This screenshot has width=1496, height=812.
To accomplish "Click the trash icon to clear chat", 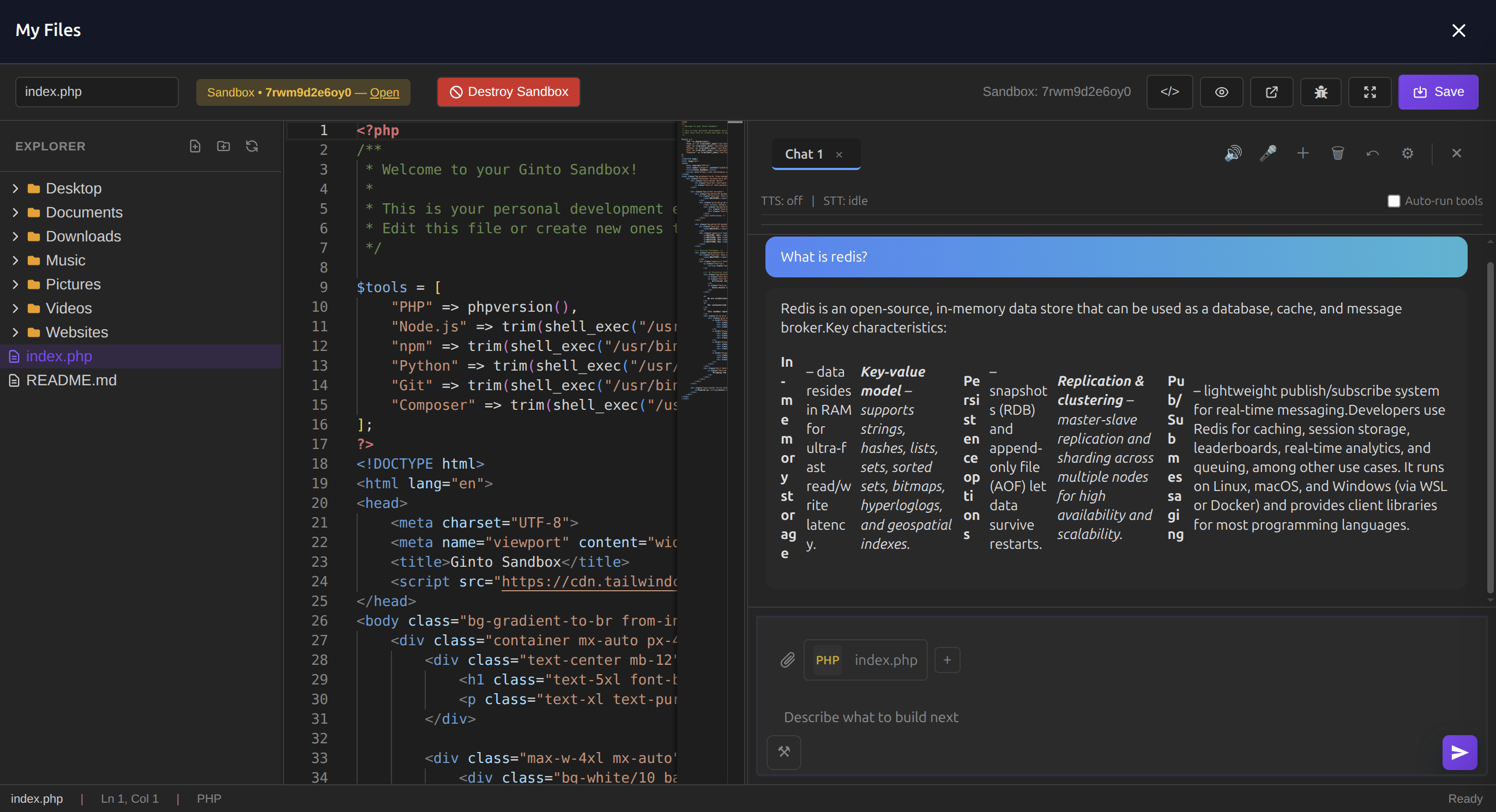I will (x=1337, y=153).
